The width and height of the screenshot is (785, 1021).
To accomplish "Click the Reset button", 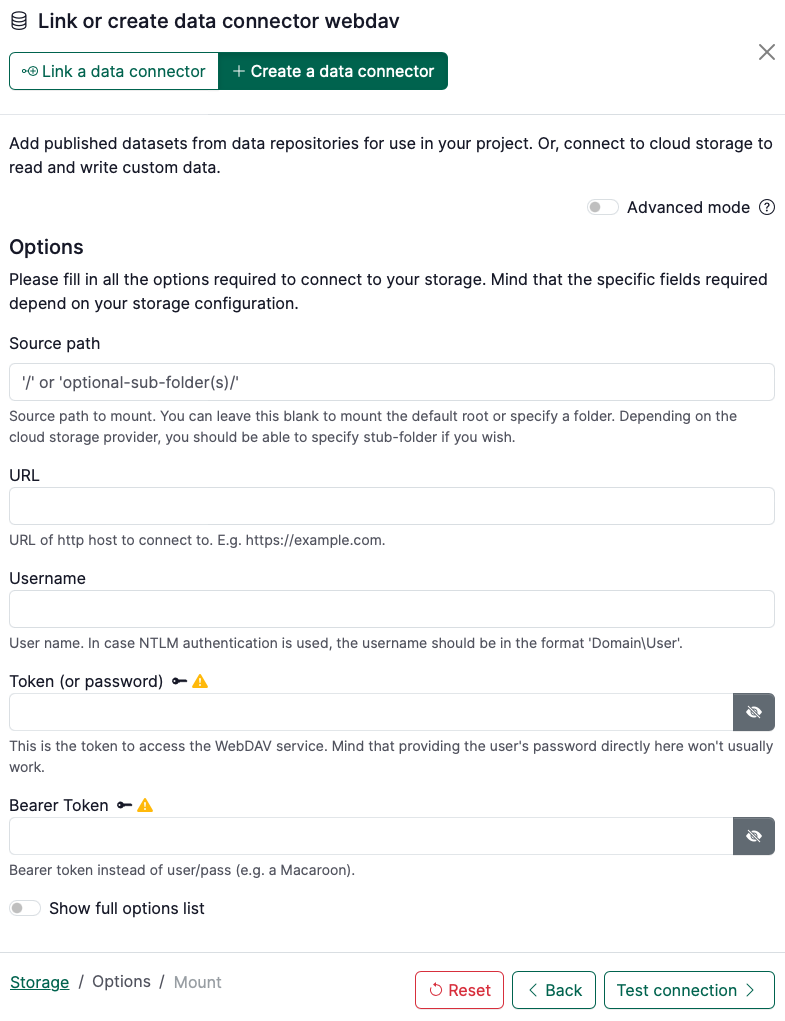I will [460, 990].
